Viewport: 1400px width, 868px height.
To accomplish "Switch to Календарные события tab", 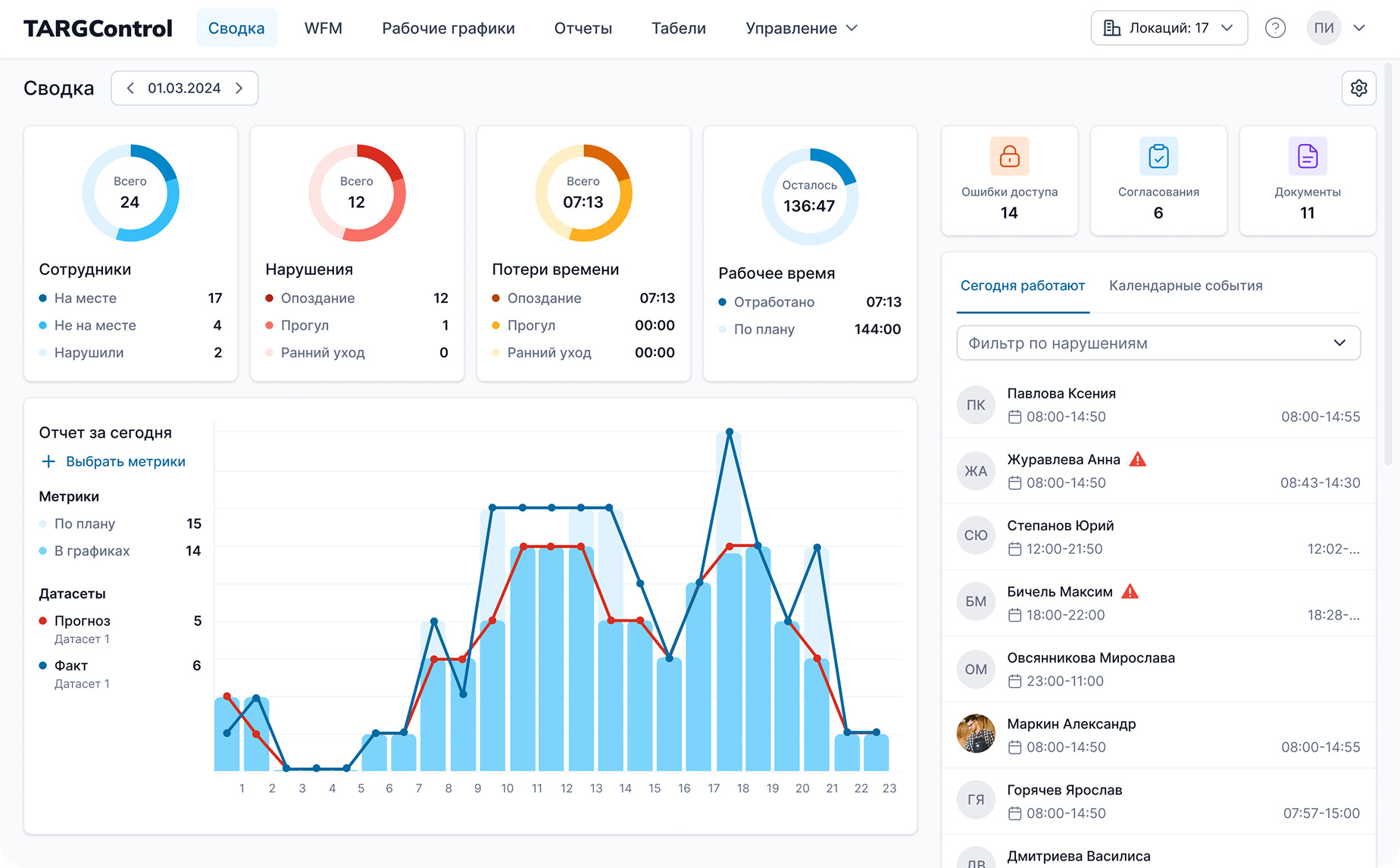I will coord(1185,286).
